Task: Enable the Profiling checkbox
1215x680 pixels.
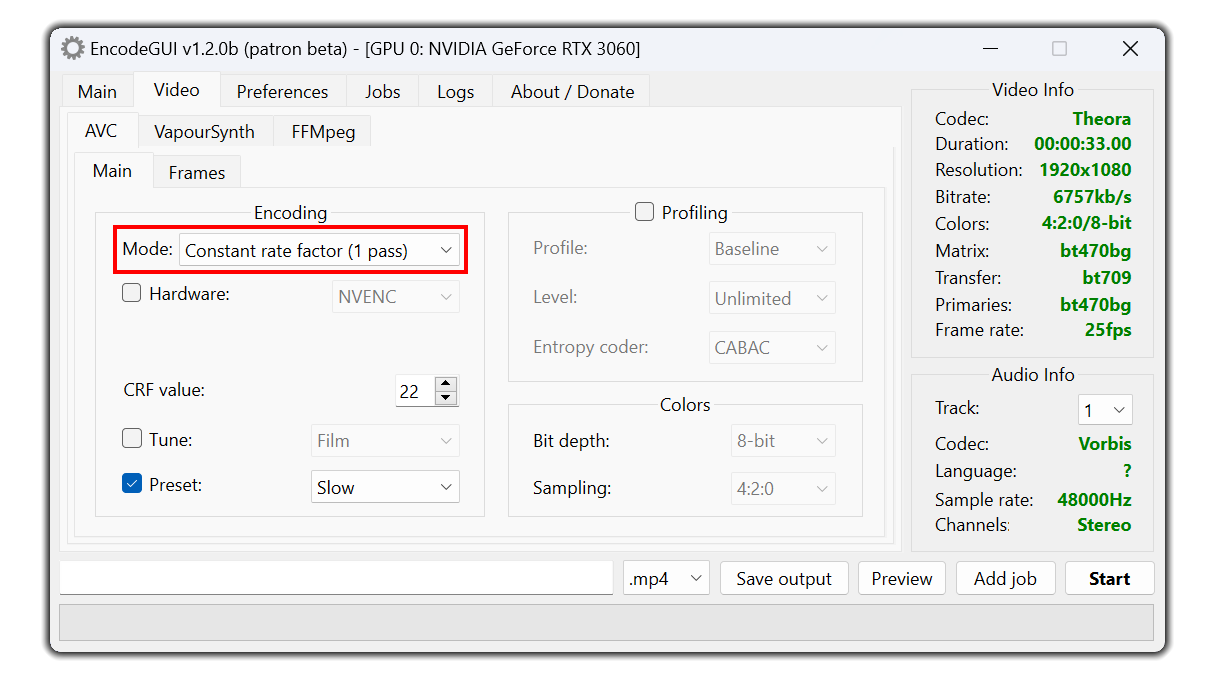Action: coord(645,211)
